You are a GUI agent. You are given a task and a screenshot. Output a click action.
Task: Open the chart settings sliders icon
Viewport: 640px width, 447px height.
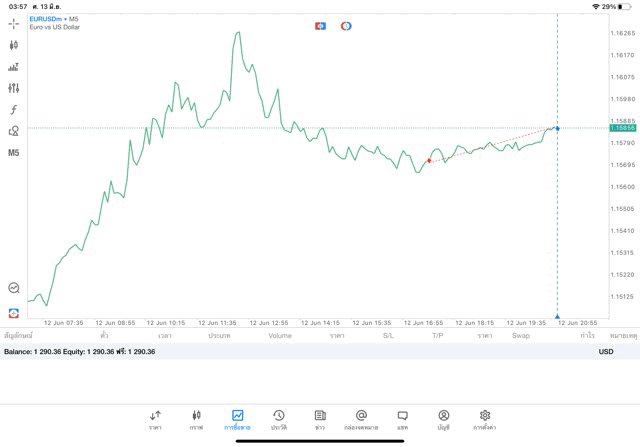(14, 88)
